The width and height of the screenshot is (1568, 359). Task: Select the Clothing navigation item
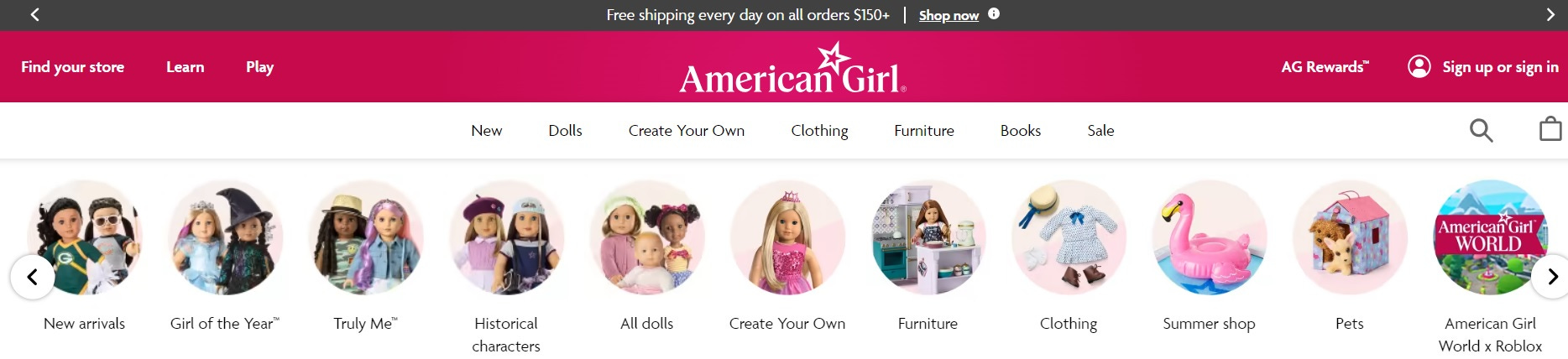click(x=819, y=130)
